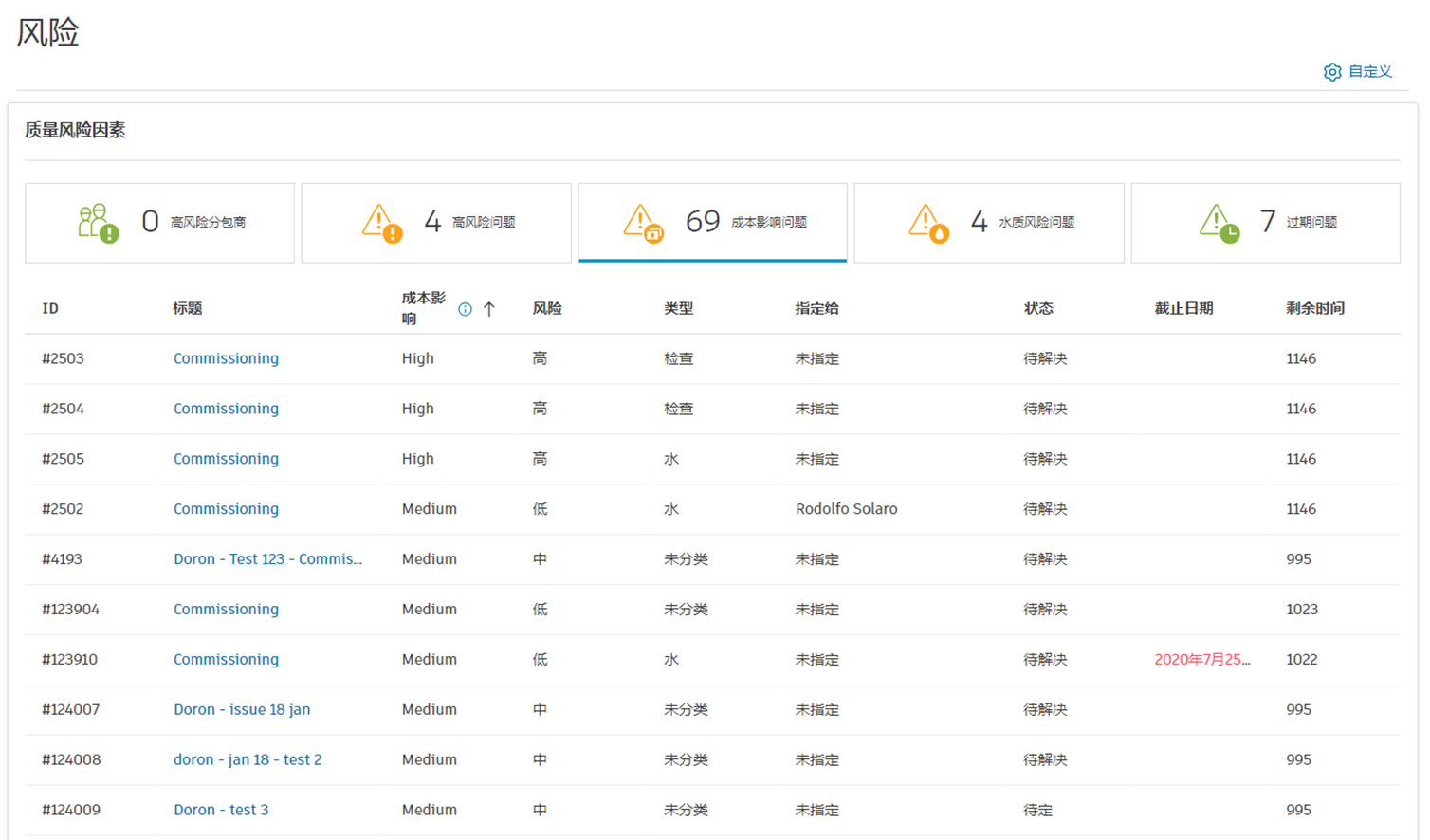Click the 风险 column header
Image resolution: width=1430 pixels, height=840 pixels.
click(547, 309)
